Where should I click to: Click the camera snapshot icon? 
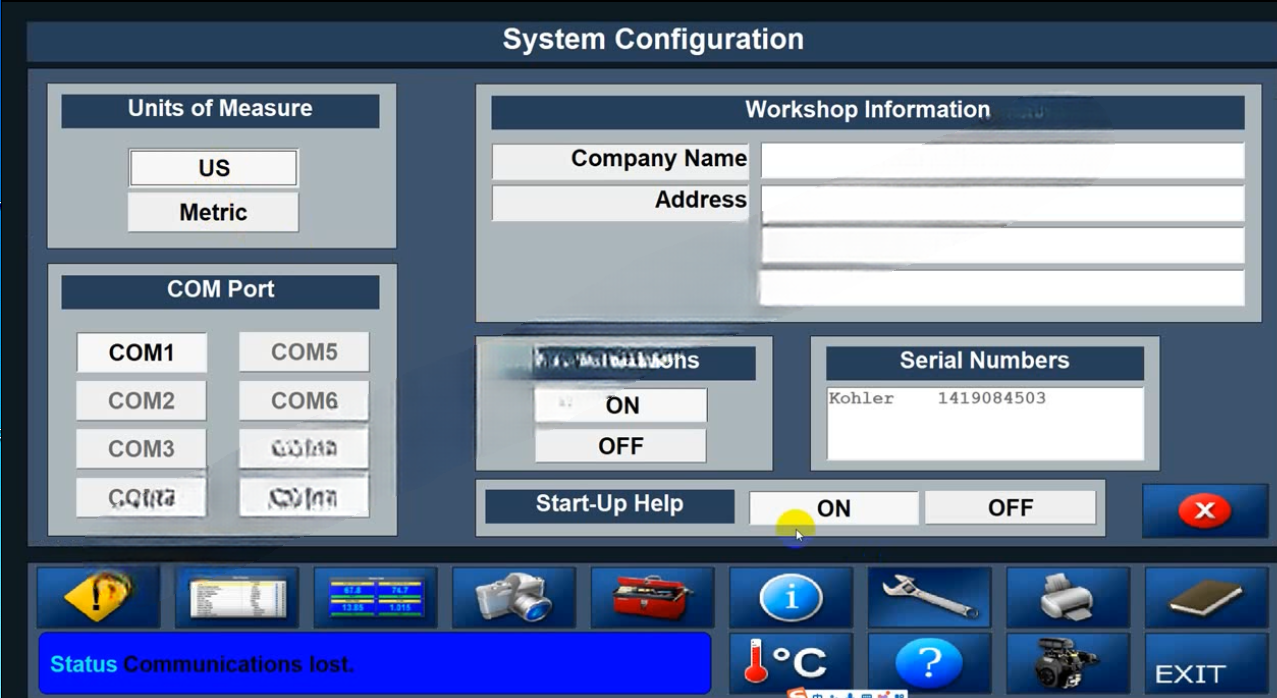coord(513,597)
